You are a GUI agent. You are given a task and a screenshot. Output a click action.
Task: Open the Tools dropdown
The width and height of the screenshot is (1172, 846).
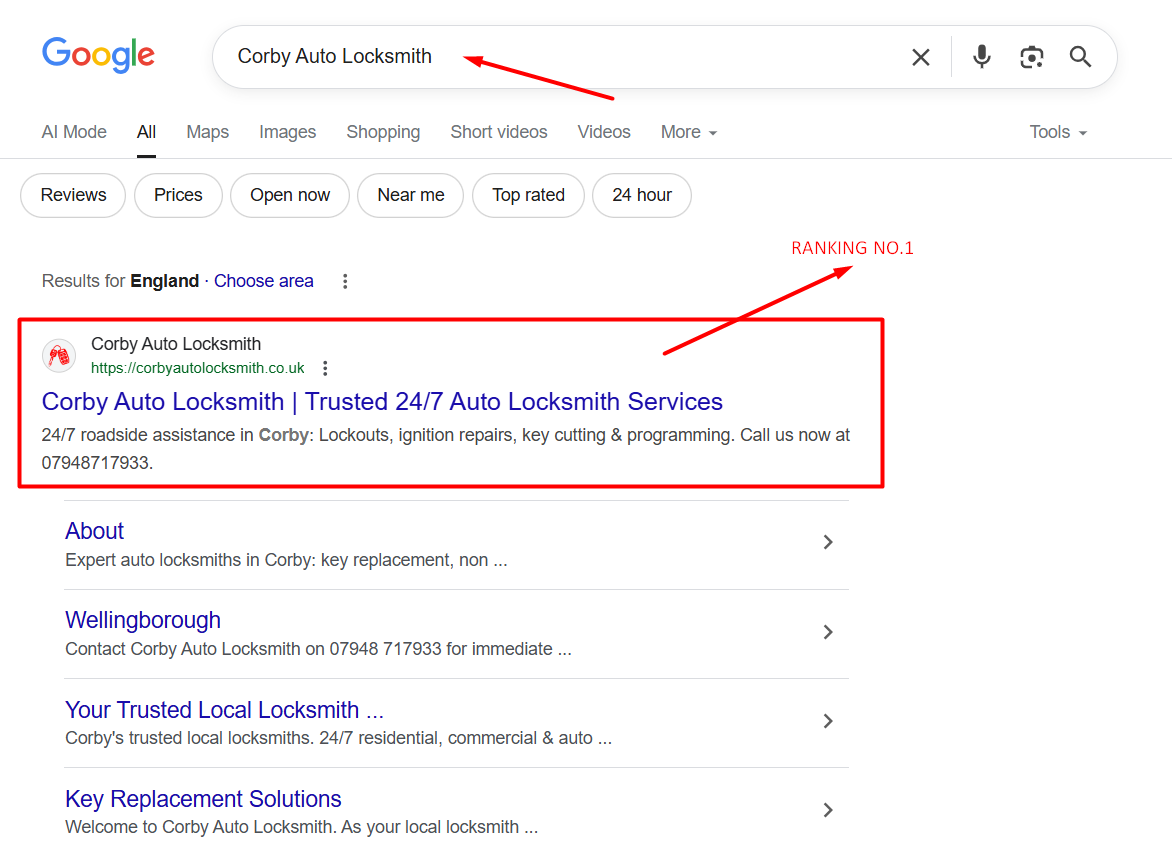coord(1058,132)
